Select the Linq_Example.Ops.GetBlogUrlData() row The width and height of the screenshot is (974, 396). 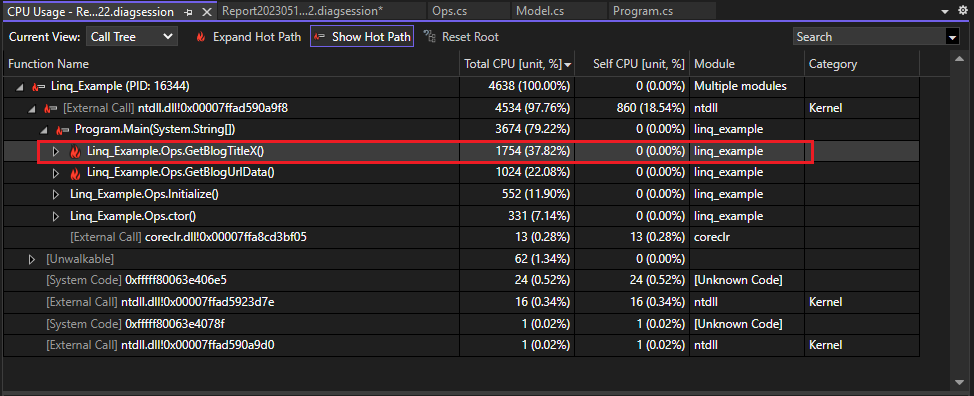tap(461, 173)
